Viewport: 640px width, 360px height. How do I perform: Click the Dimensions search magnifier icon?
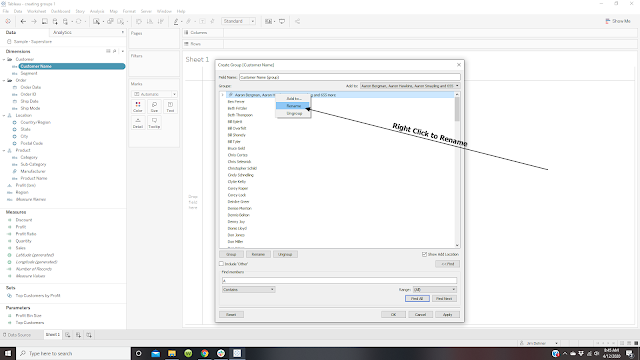pos(115,51)
